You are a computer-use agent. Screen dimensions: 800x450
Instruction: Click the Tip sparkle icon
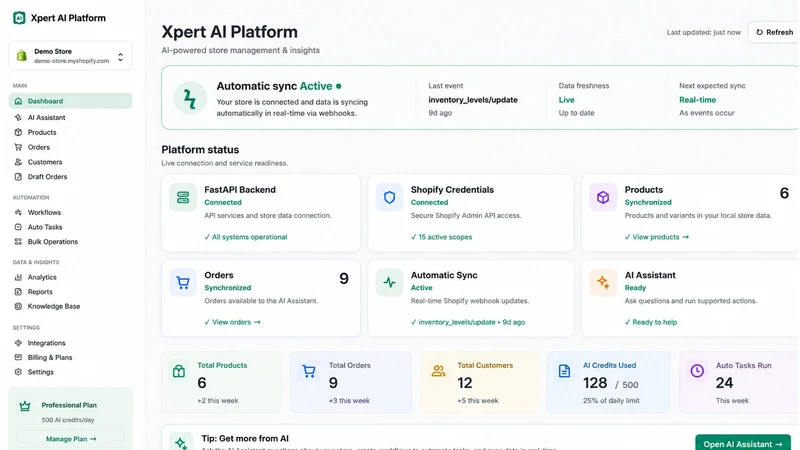(x=181, y=443)
